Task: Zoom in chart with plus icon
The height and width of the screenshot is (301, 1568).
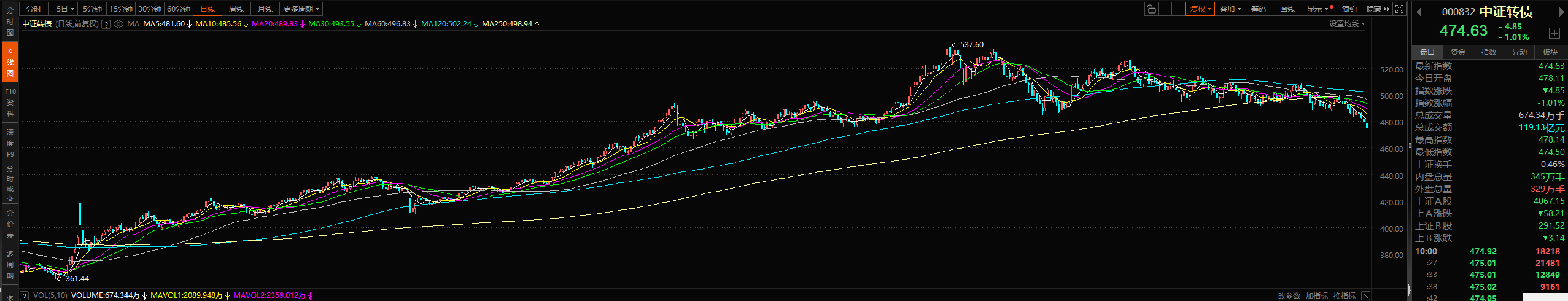Action: click(x=1165, y=9)
